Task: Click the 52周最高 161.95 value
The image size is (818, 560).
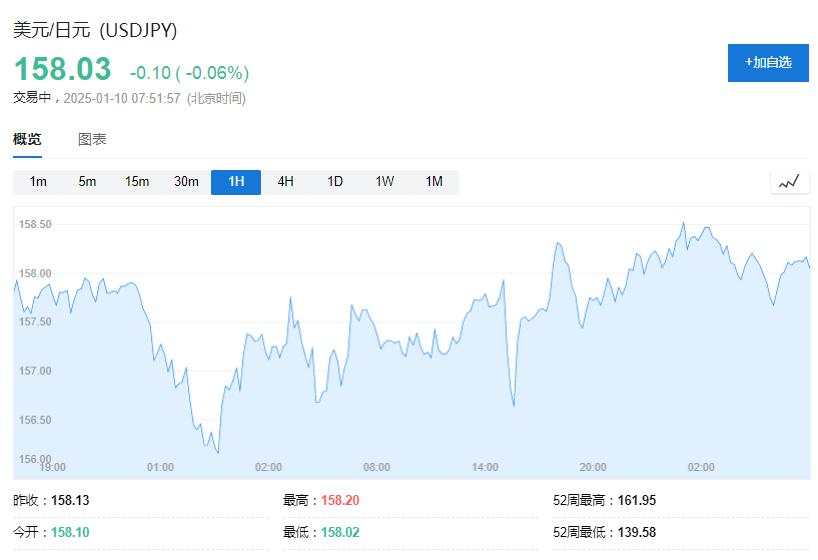Action: coord(636,500)
